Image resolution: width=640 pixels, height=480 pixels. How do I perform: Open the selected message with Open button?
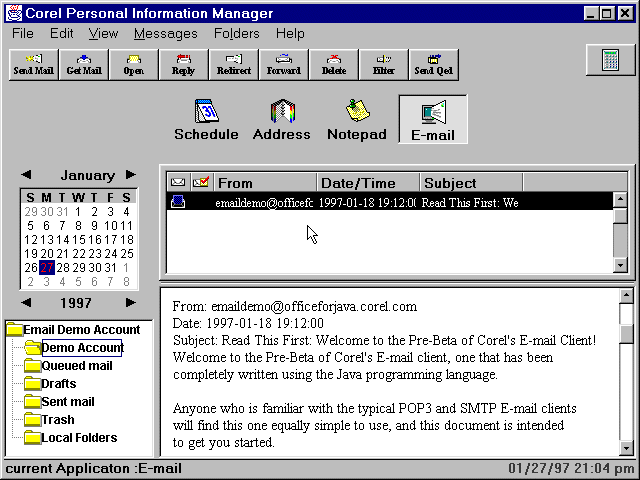tap(133, 64)
